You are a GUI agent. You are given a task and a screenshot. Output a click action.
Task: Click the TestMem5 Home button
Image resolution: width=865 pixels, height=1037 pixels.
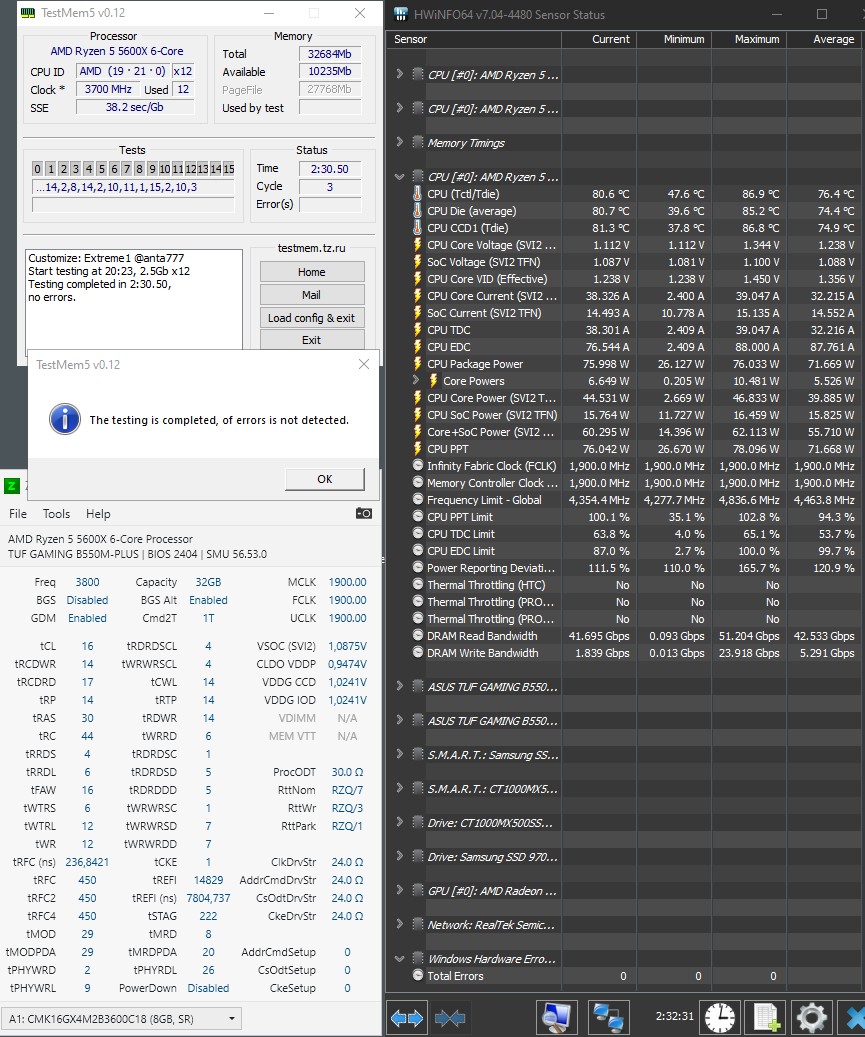[x=311, y=272]
